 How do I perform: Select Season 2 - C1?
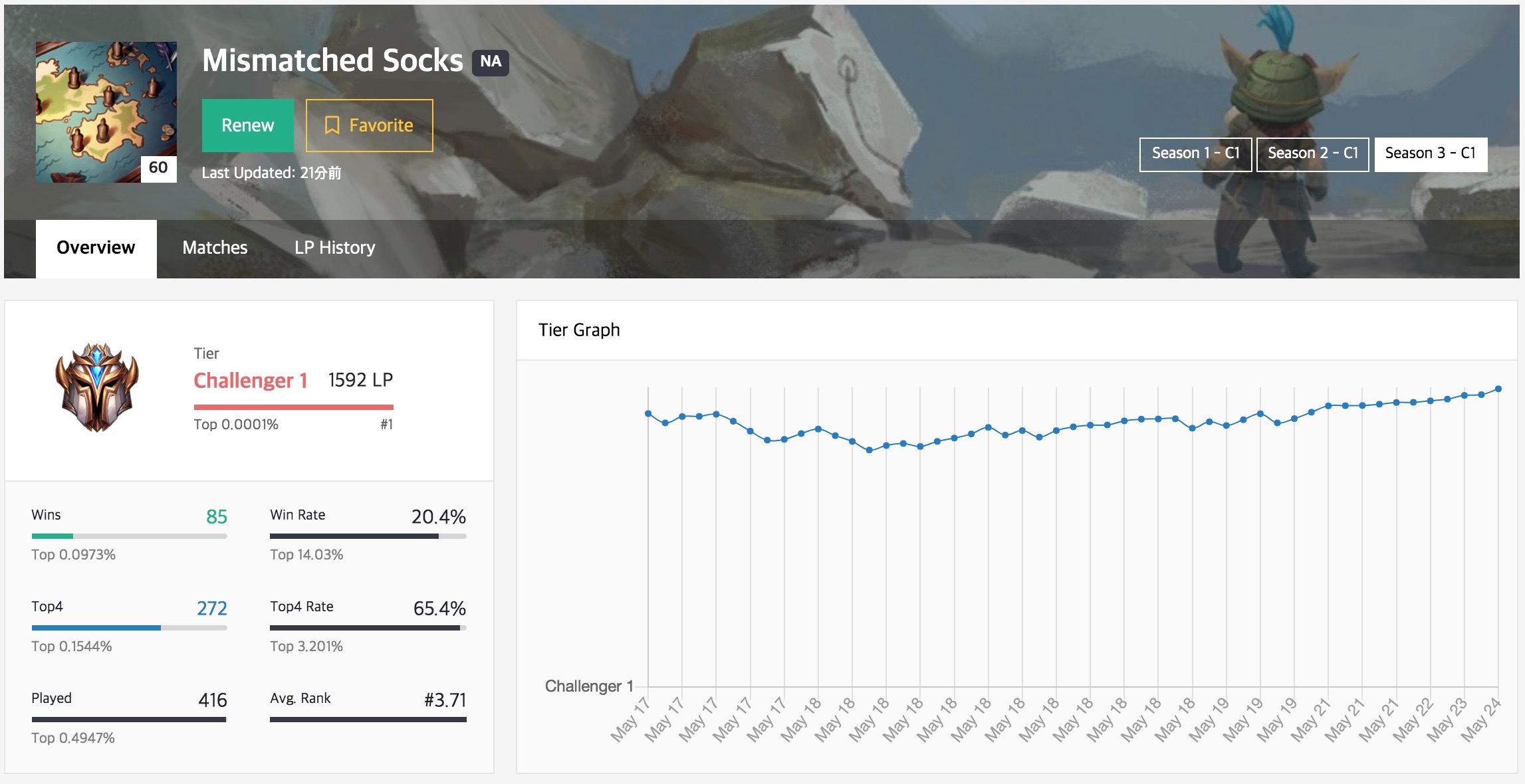[1312, 154]
